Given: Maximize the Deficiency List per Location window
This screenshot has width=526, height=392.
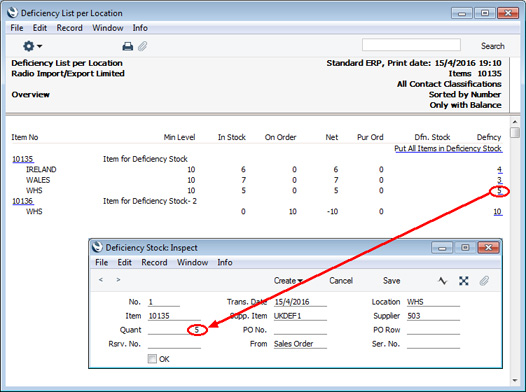Looking at the screenshot, I should pos(485,13).
